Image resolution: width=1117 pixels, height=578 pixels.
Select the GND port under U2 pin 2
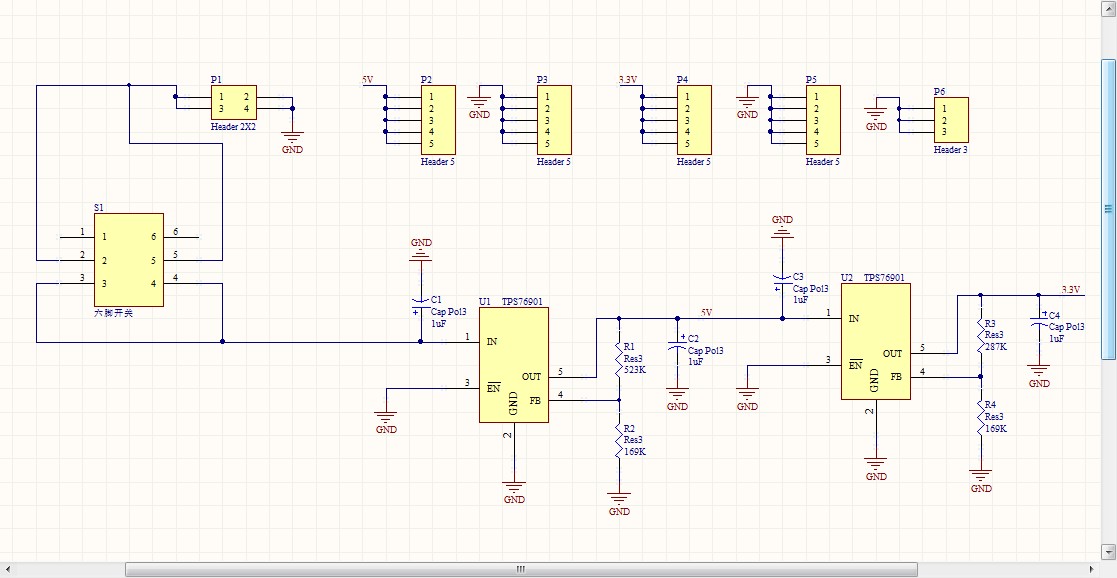[876, 469]
